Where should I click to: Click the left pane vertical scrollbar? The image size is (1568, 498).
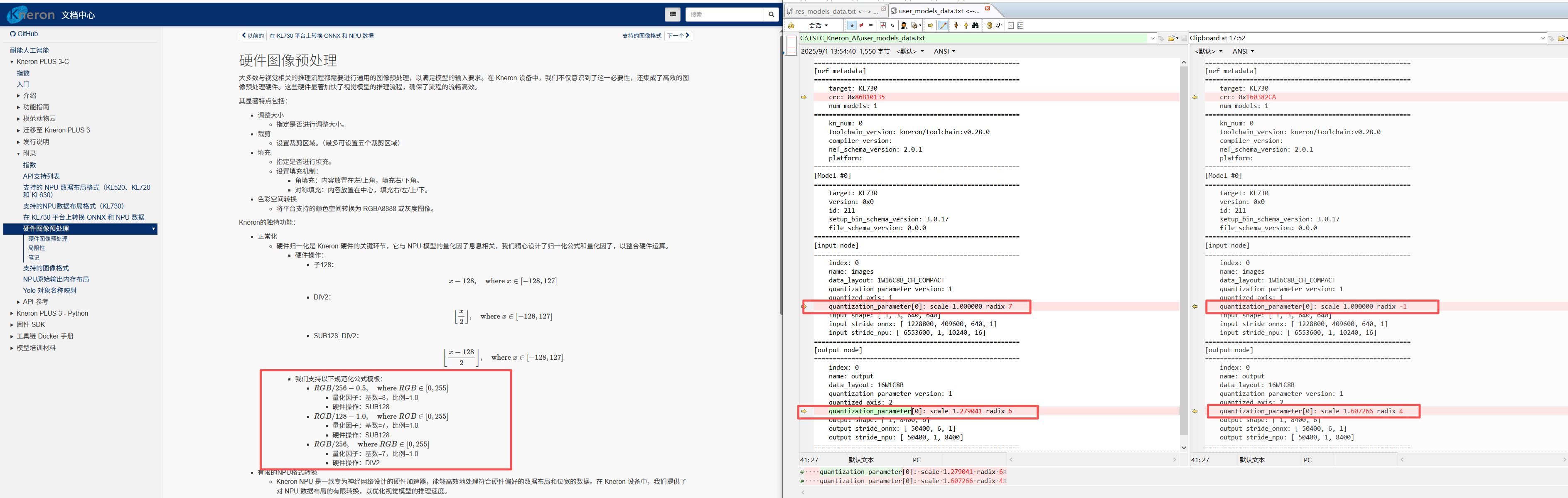pyautogui.click(x=1184, y=255)
